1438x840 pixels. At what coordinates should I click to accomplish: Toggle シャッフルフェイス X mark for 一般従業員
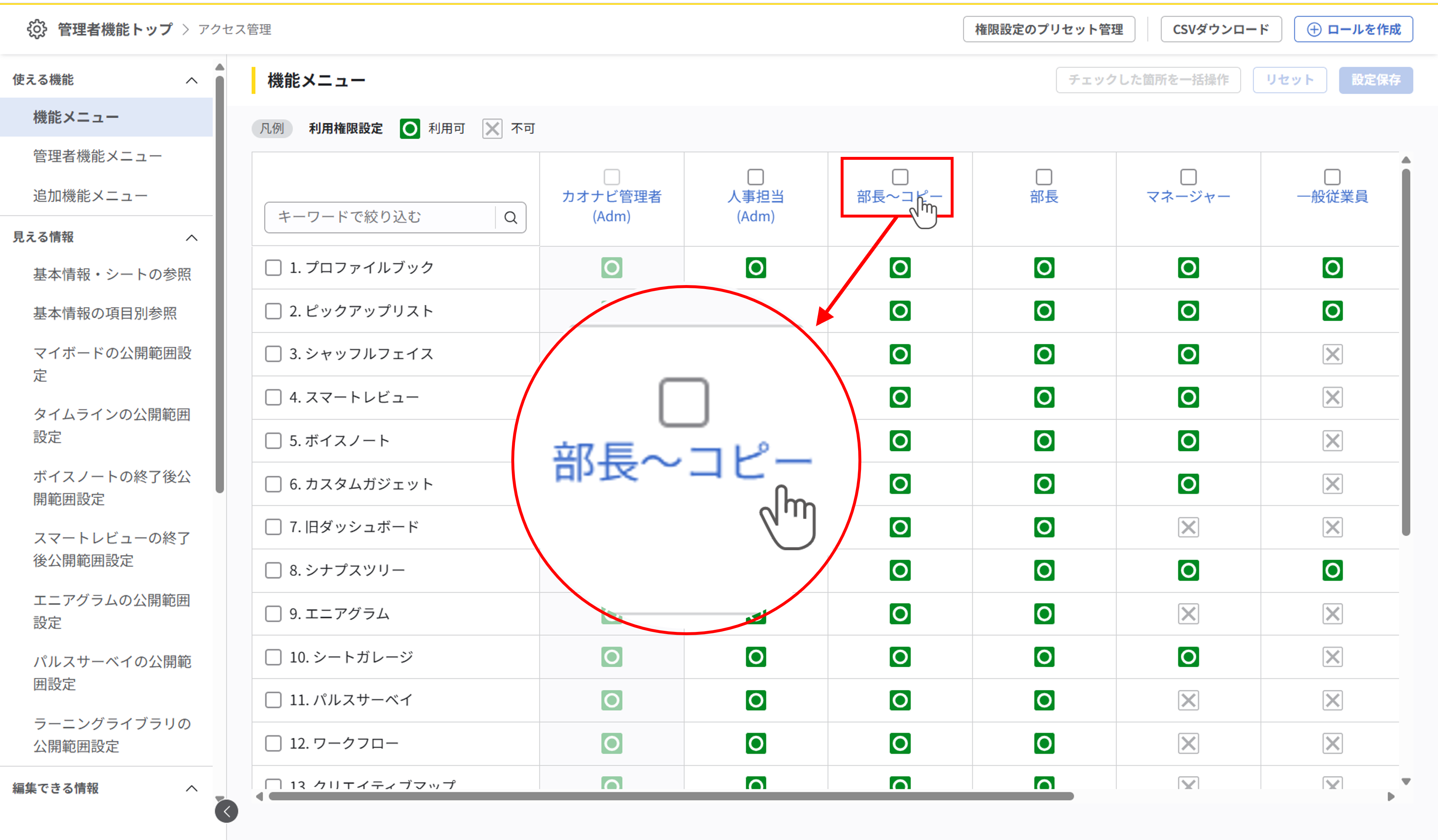[1332, 354]
